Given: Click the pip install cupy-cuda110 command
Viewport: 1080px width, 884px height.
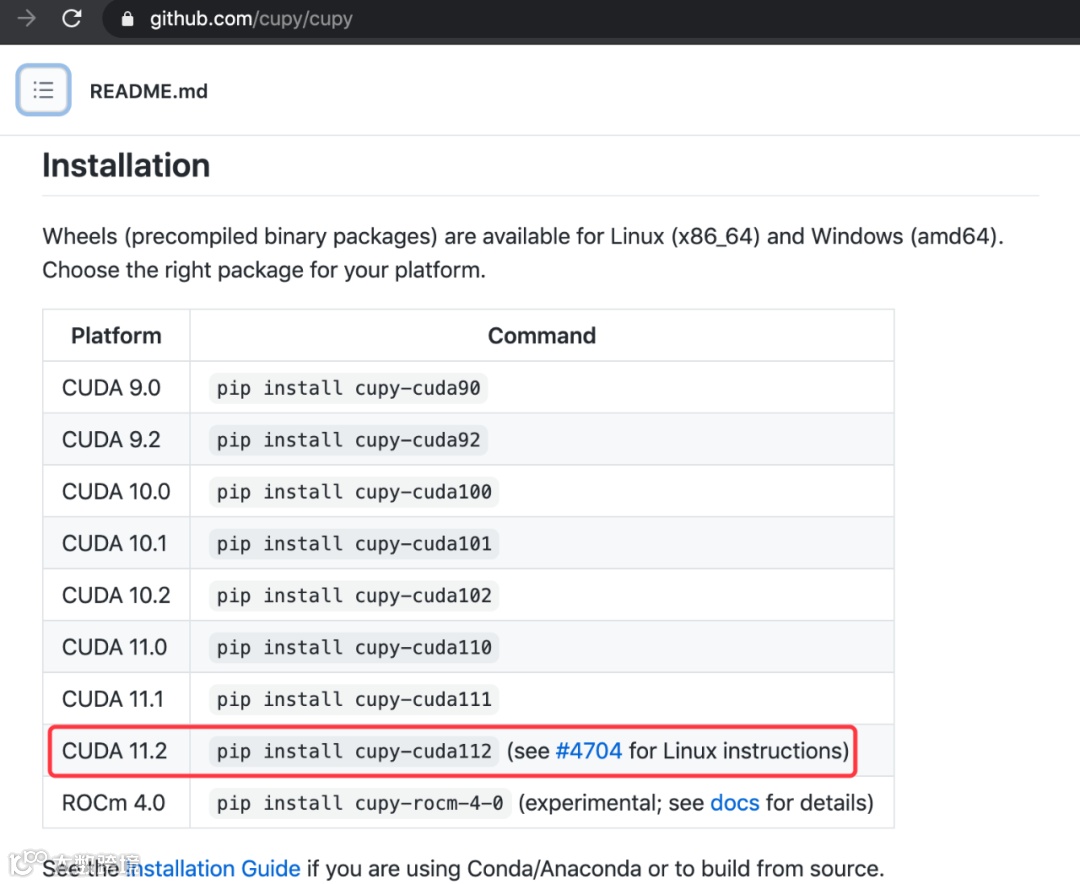Looking at the screenshot, I should click(x=354, y=648).
